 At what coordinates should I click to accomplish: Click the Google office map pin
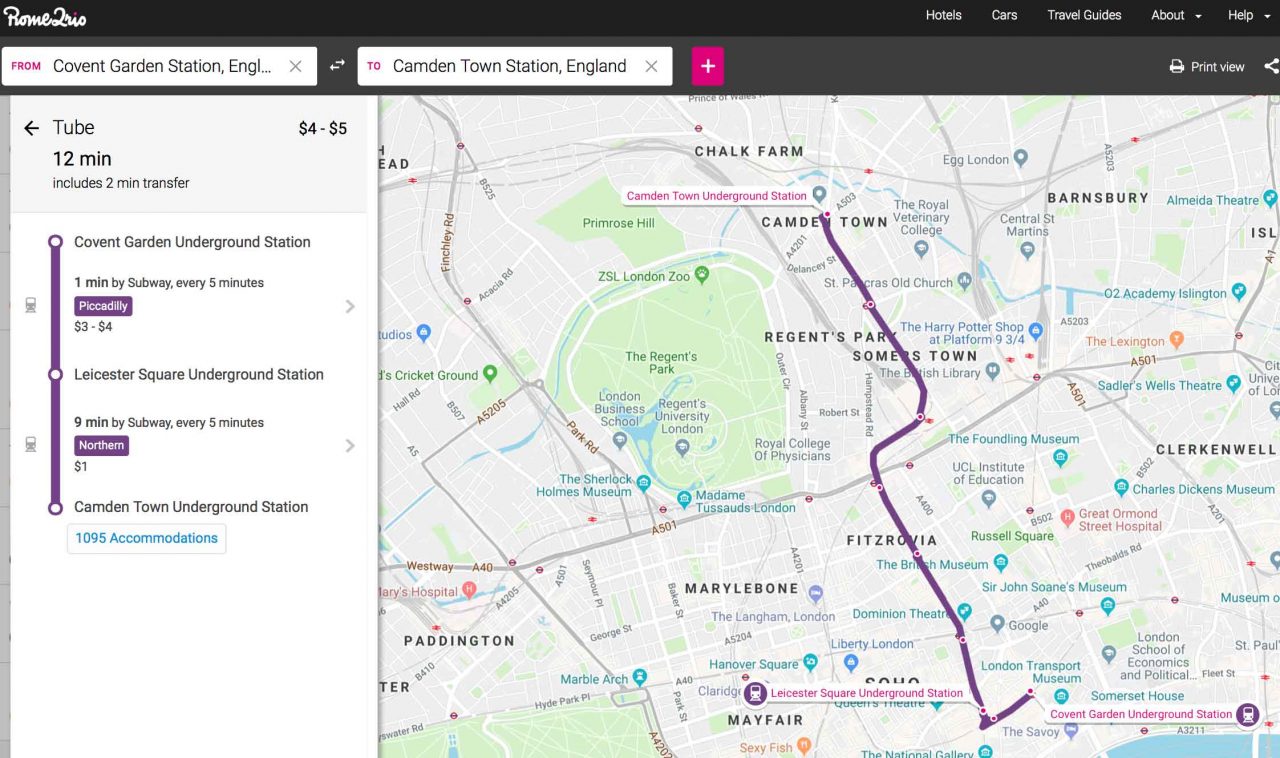997,624
